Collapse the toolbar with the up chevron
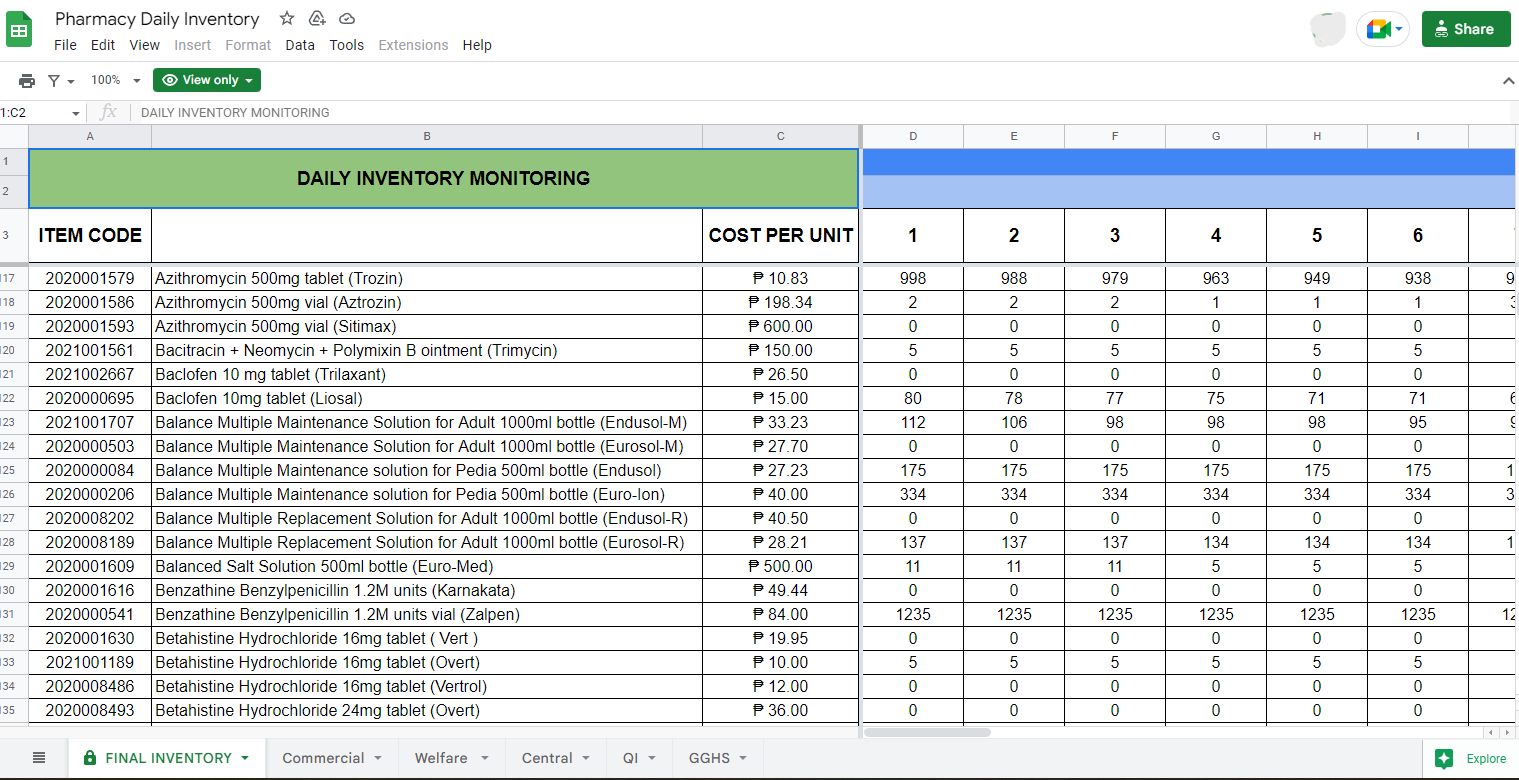The height and width of the screenshot is (780, 1519). click(x=1508, y=81)
